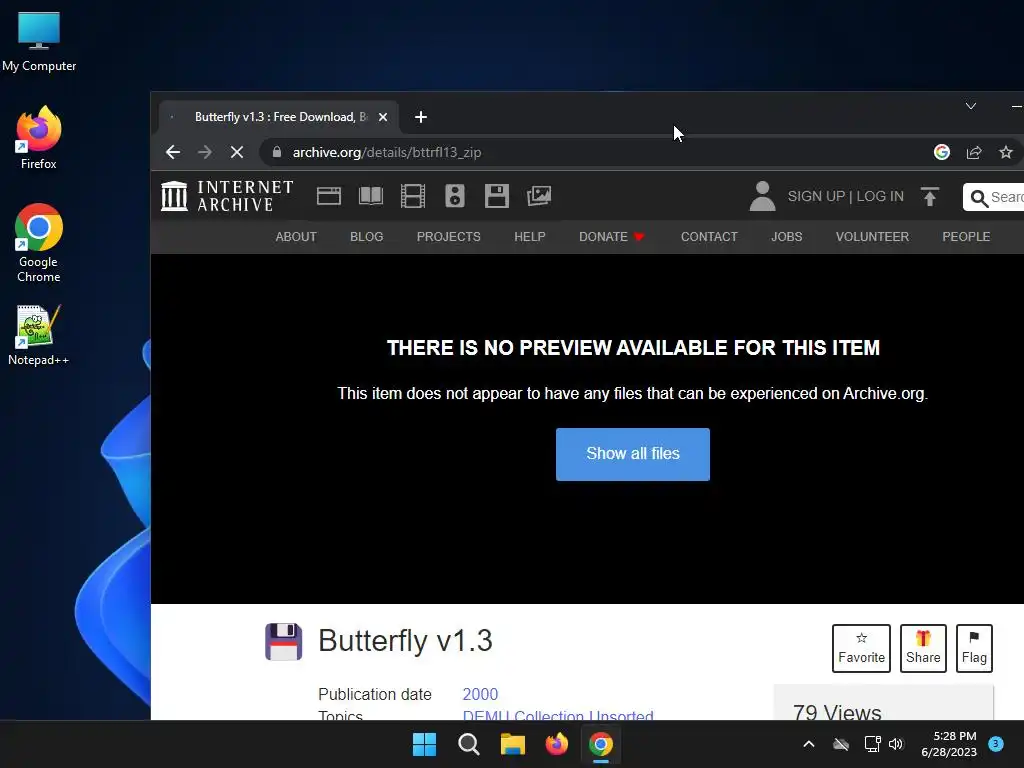Open the VOLUNTEER menu item

[872, 236]
